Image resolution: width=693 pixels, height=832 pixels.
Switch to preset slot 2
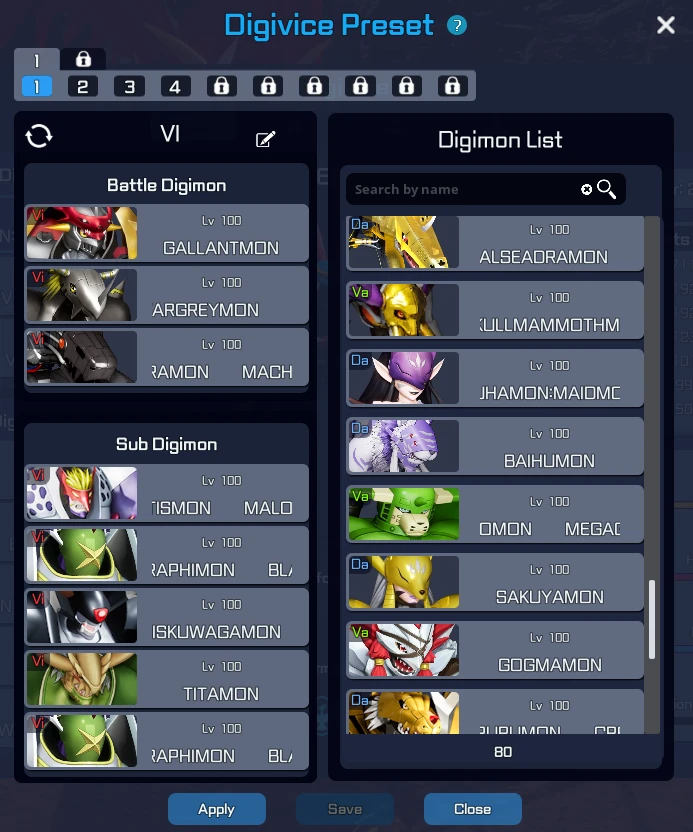83,86
